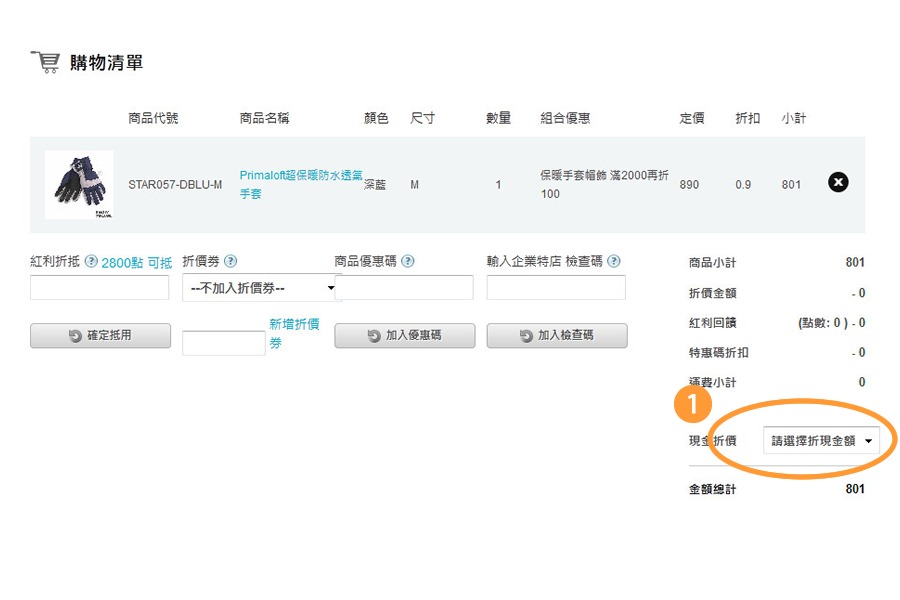900x600 pixels.
Task: Click the 加入檢查碼 button
Action: click(x=557, y=335)
